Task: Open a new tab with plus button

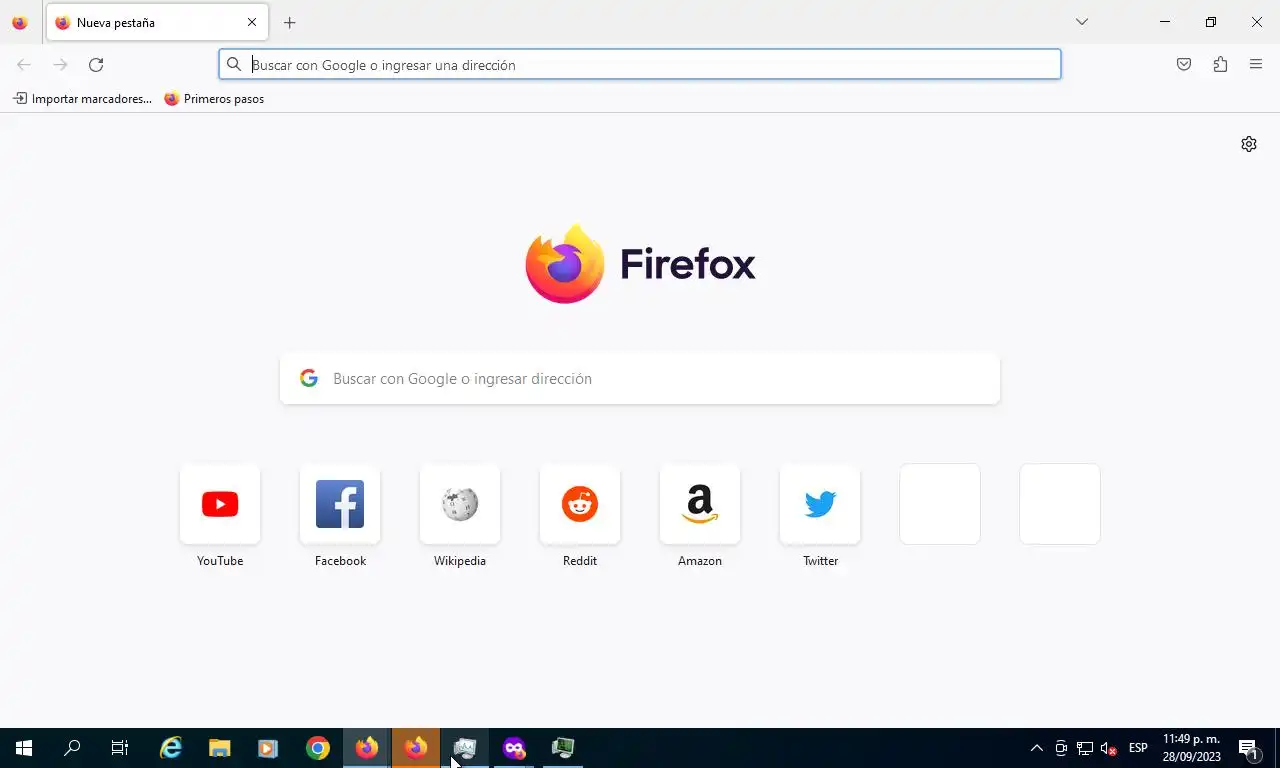Action: pos(290,22)
